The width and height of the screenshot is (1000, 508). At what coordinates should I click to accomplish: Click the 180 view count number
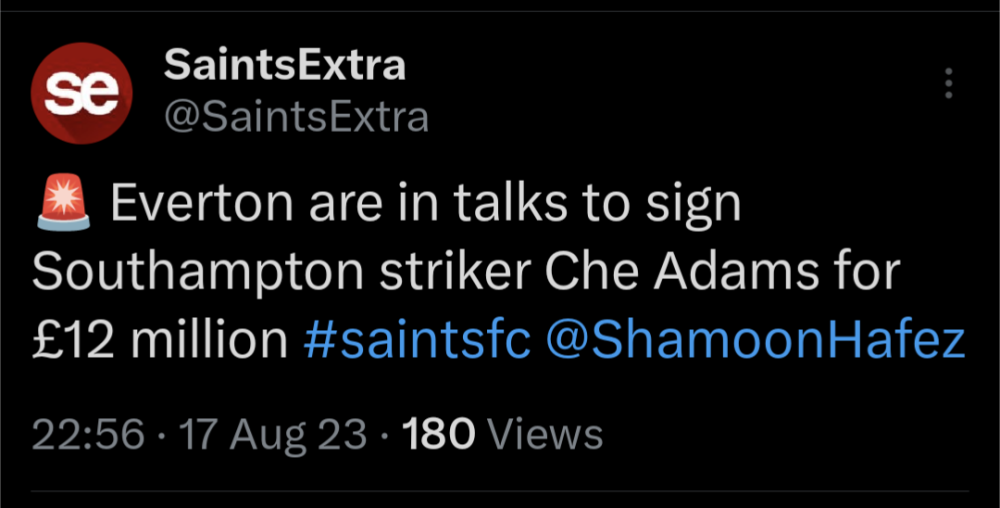click(435, 435)
